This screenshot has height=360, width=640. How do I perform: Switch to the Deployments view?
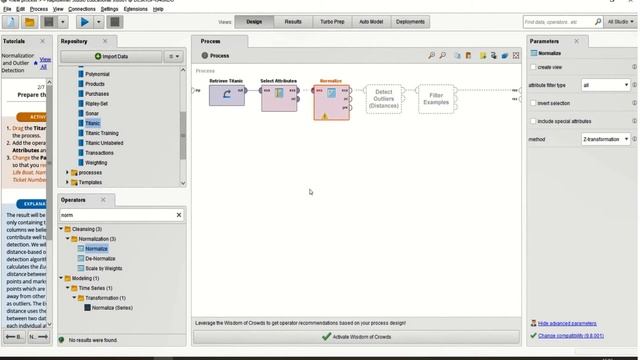point(410,22)
